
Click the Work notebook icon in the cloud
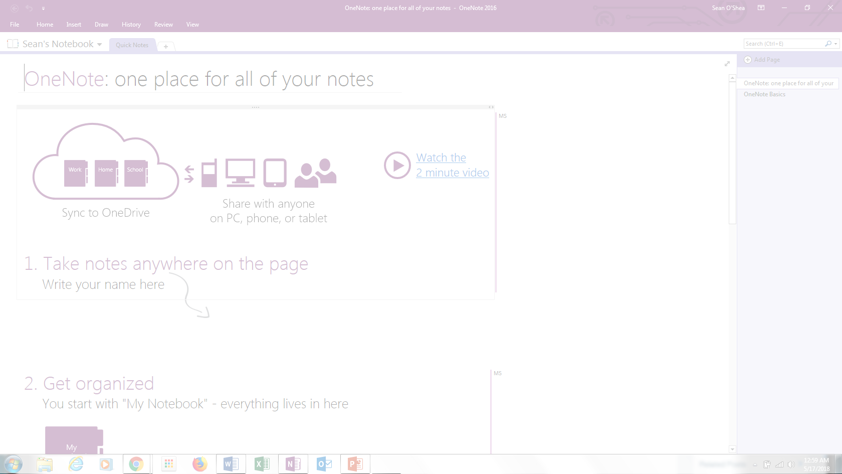(76, 173)
